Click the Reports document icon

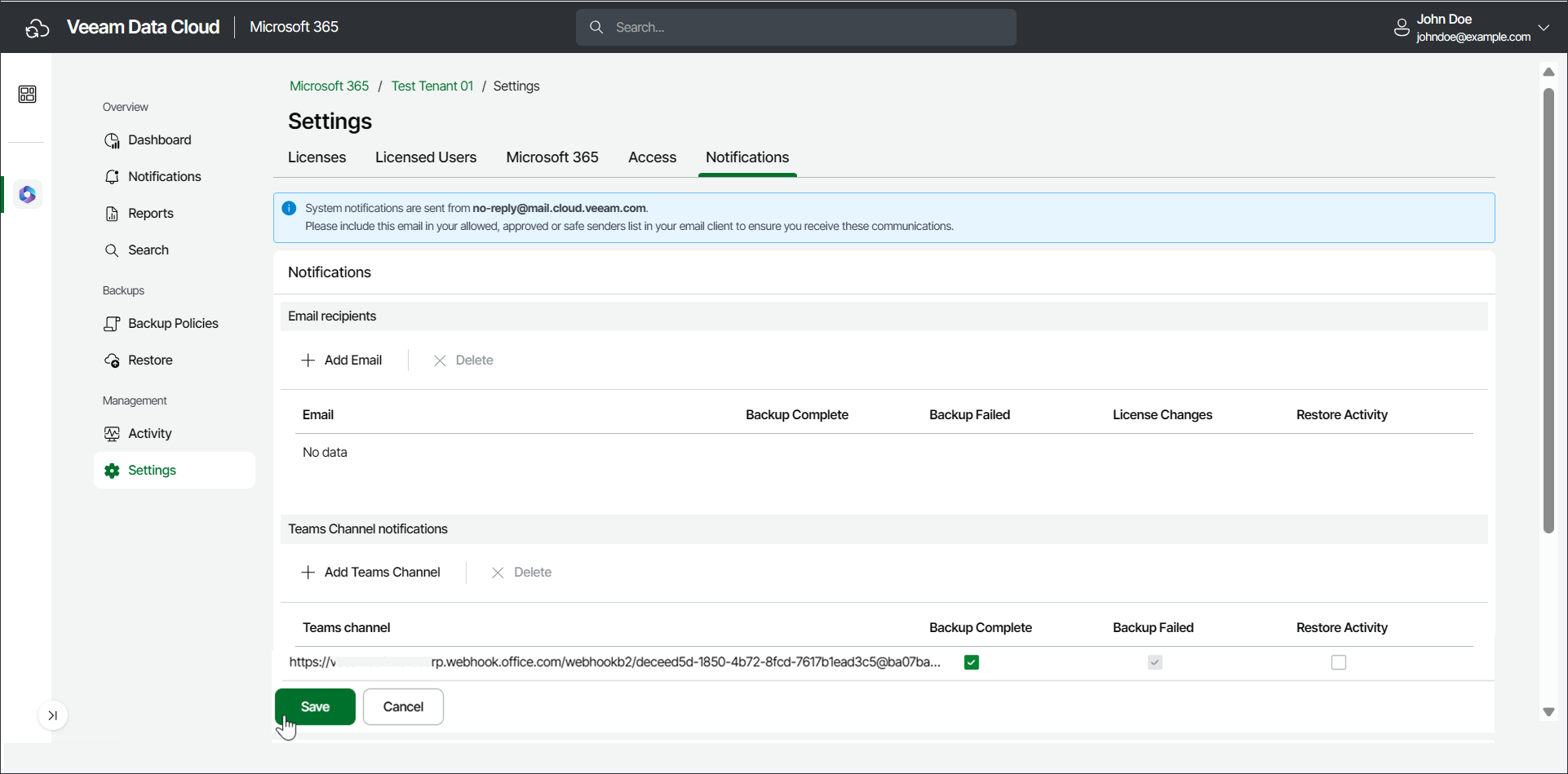(x=112, y=214)
